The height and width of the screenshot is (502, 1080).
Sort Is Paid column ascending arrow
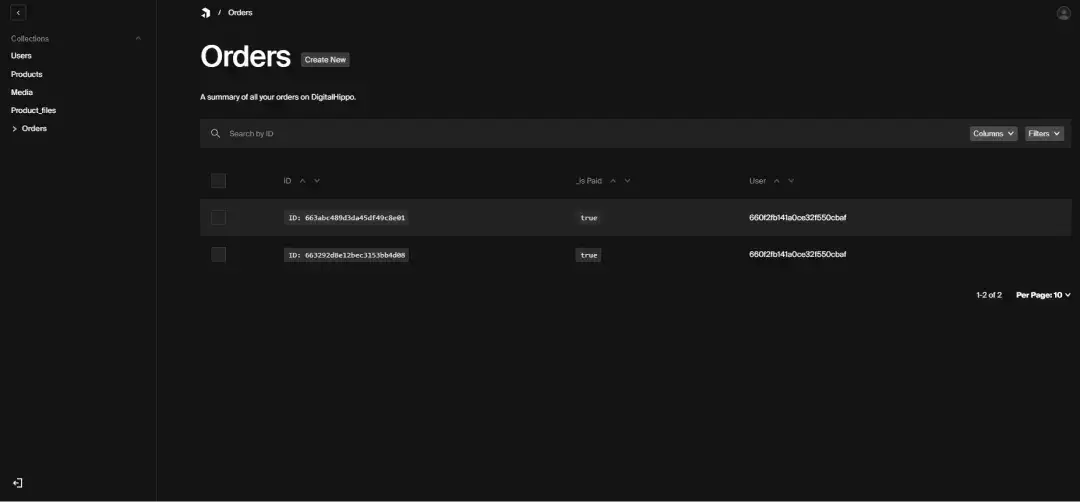pyautogui.click(x=613, y=181)
